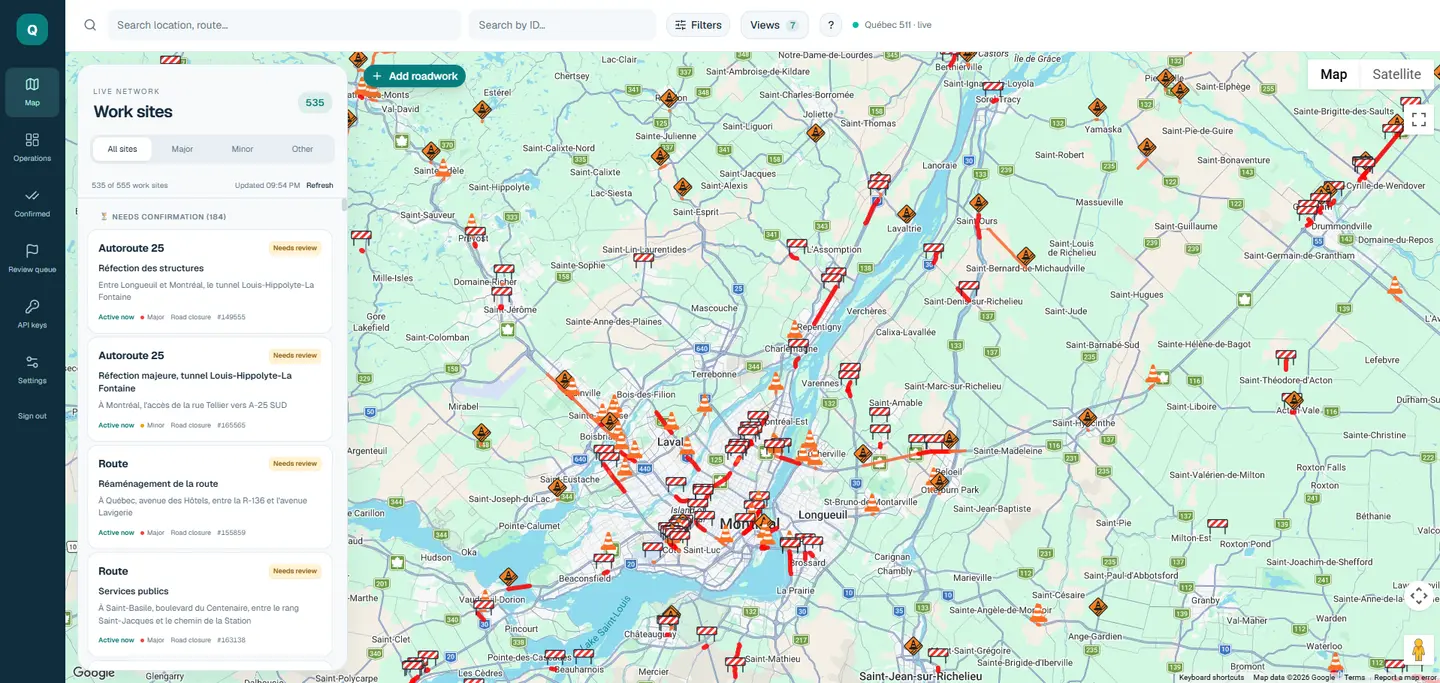The width and height of the screenshot is (1440, 683).
Task: Click warning marker near Saint-Bernard-de-Michaudville
Action: pos(1025,258)
